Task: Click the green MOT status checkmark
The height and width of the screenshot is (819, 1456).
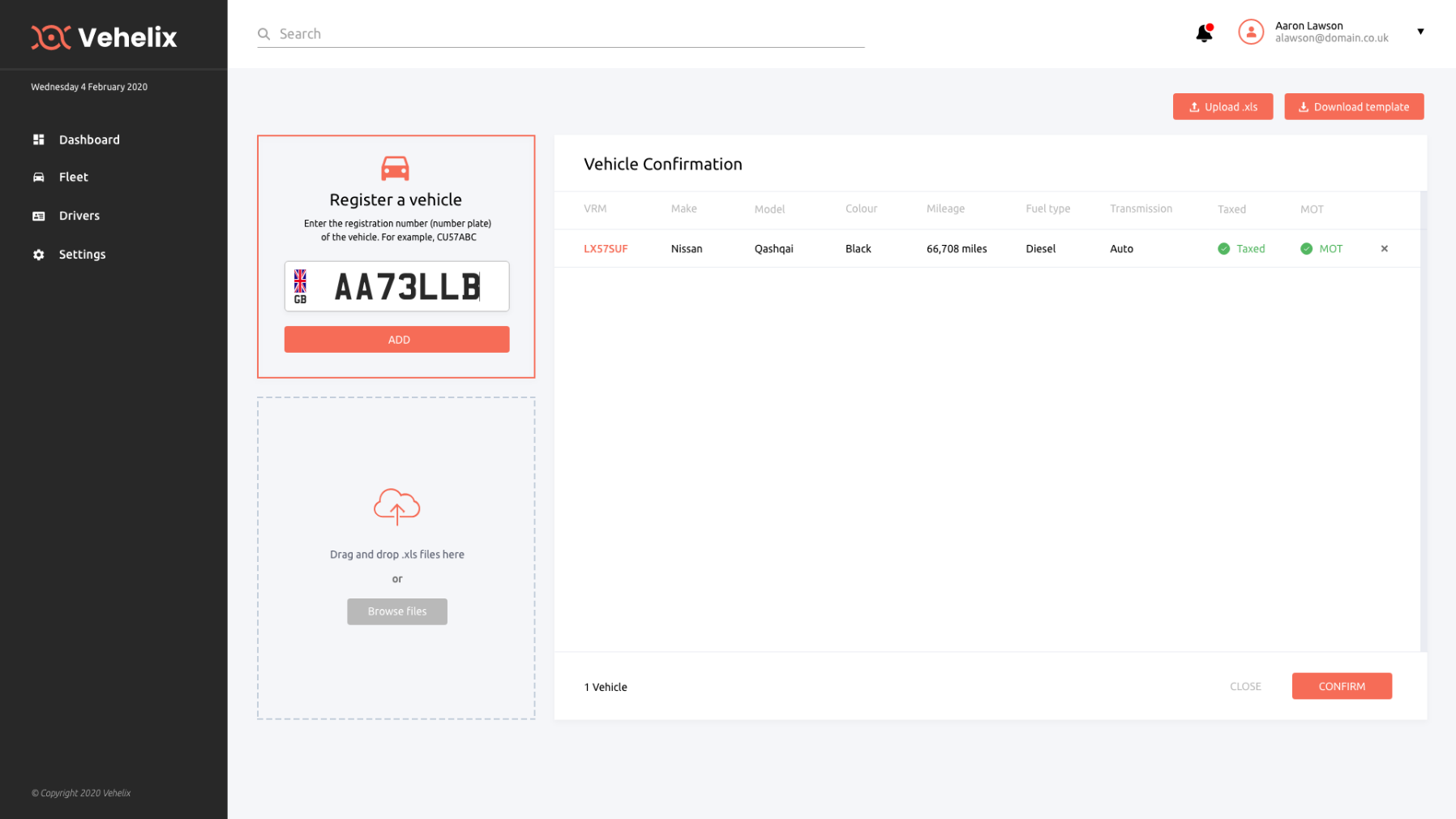Action: tap(1306, 249)
